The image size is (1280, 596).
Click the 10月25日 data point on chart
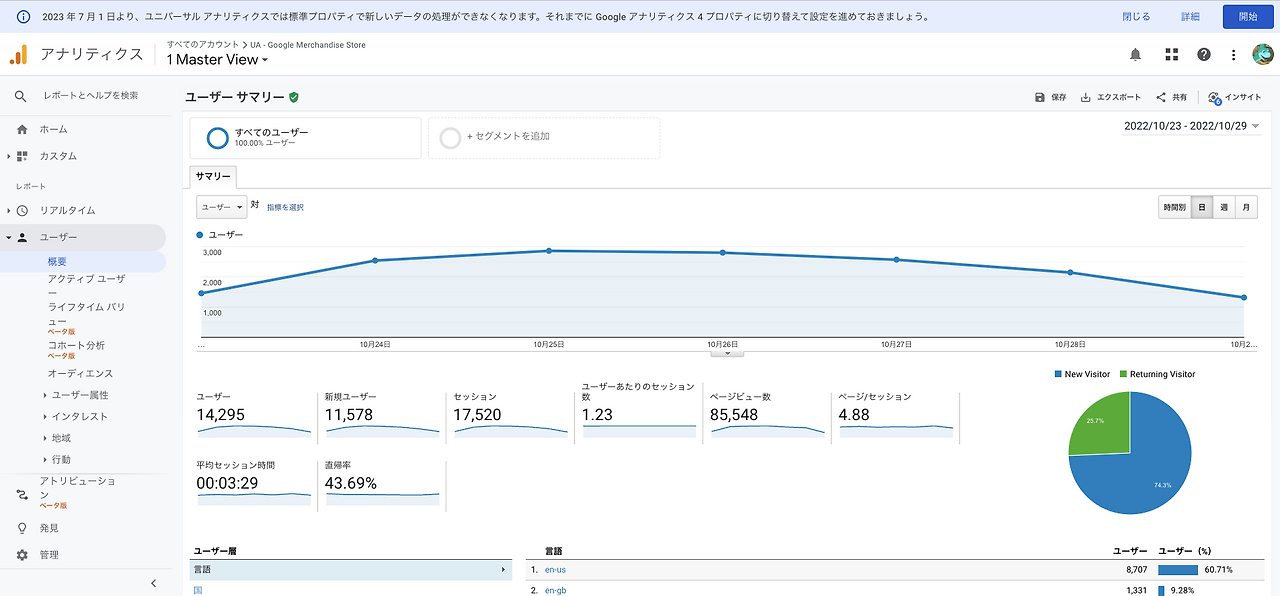(549, 251)
